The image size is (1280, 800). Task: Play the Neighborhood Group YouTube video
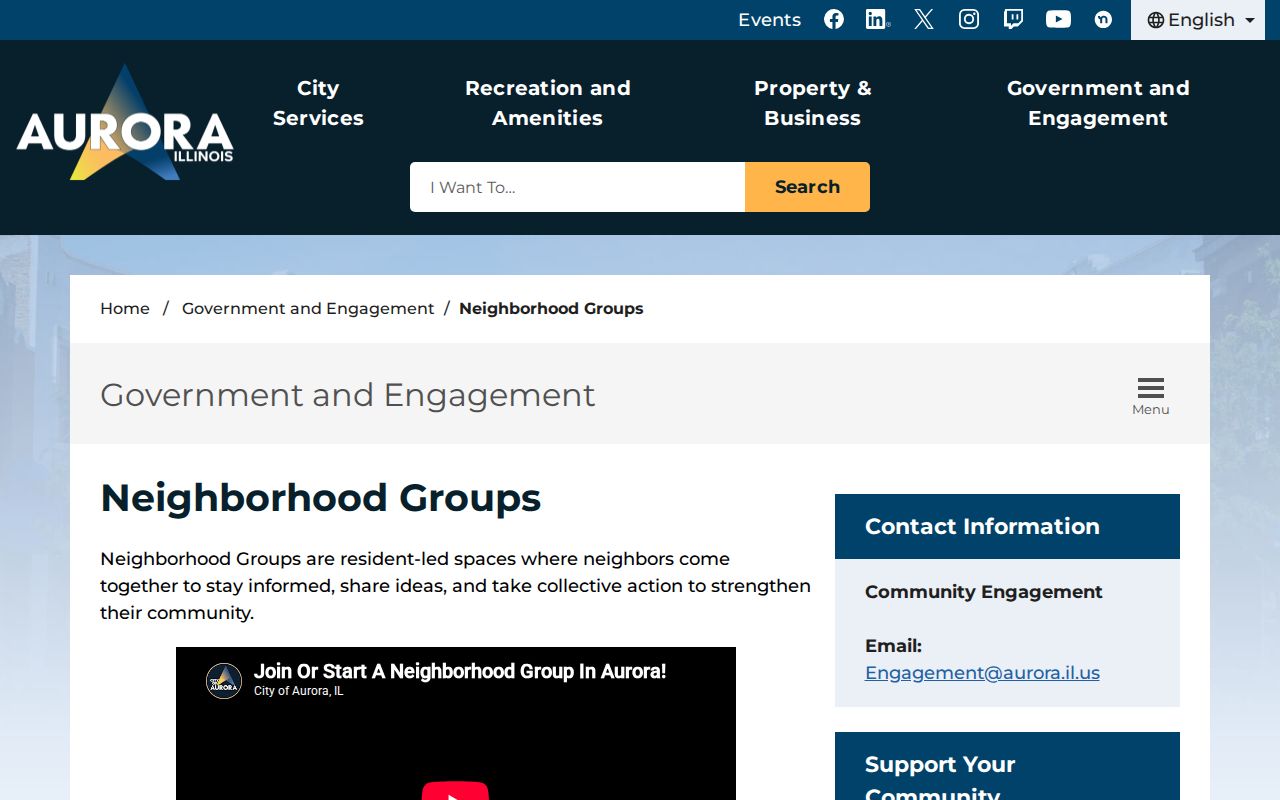(x=455, y=792)
